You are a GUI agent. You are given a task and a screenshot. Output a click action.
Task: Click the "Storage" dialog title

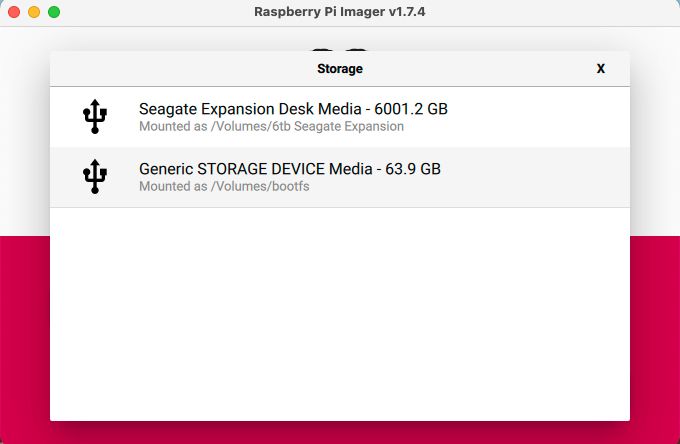tap(339, 69)
